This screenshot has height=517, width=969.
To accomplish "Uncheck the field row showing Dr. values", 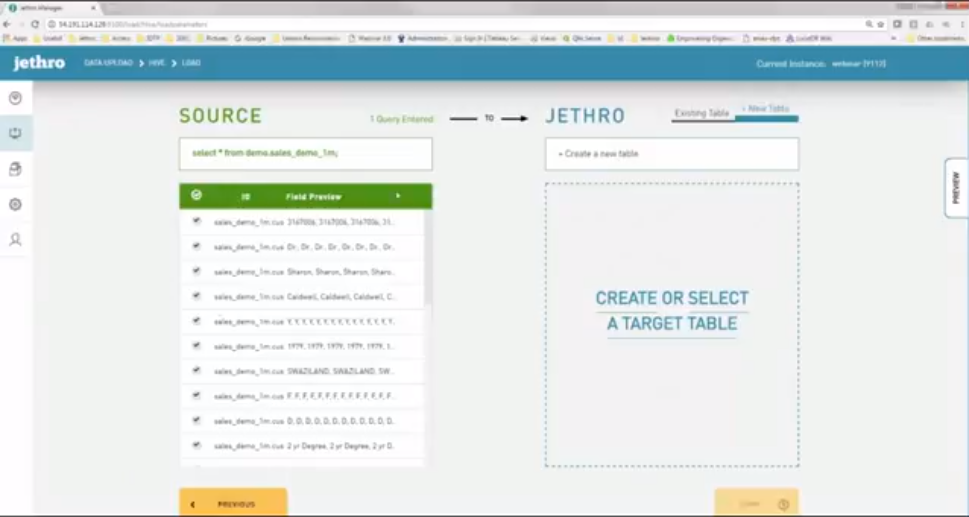I will point(197,246).
